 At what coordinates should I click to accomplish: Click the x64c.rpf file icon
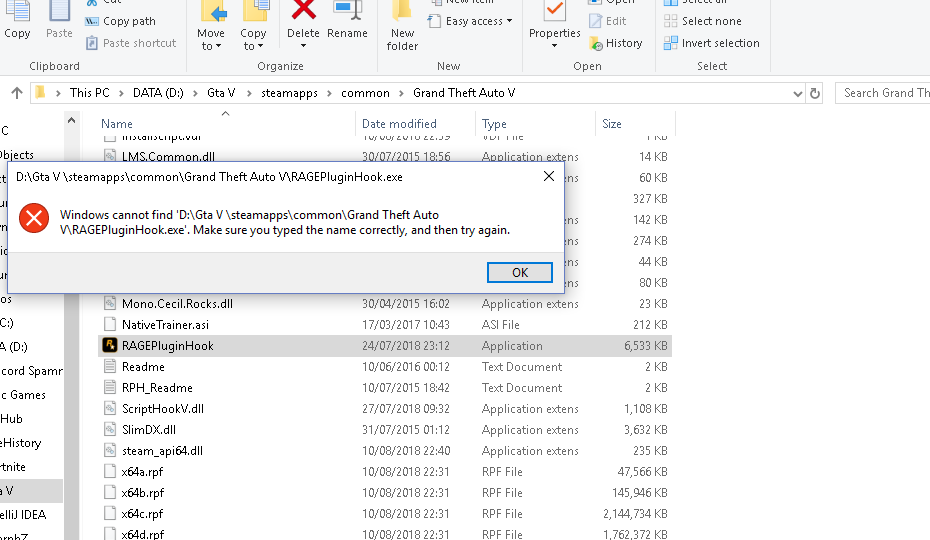pyautogui.click(x=110, y=513)
